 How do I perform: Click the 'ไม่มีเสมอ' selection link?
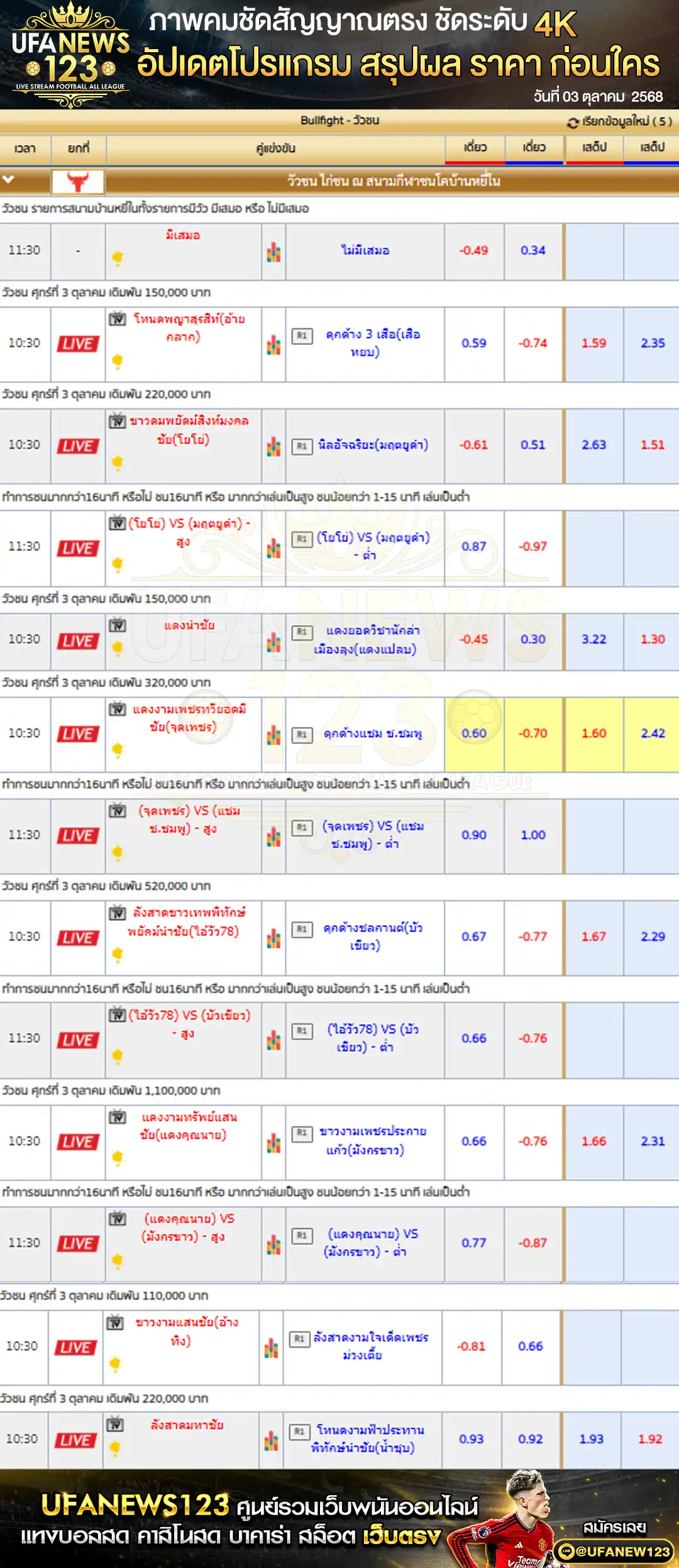365,250
